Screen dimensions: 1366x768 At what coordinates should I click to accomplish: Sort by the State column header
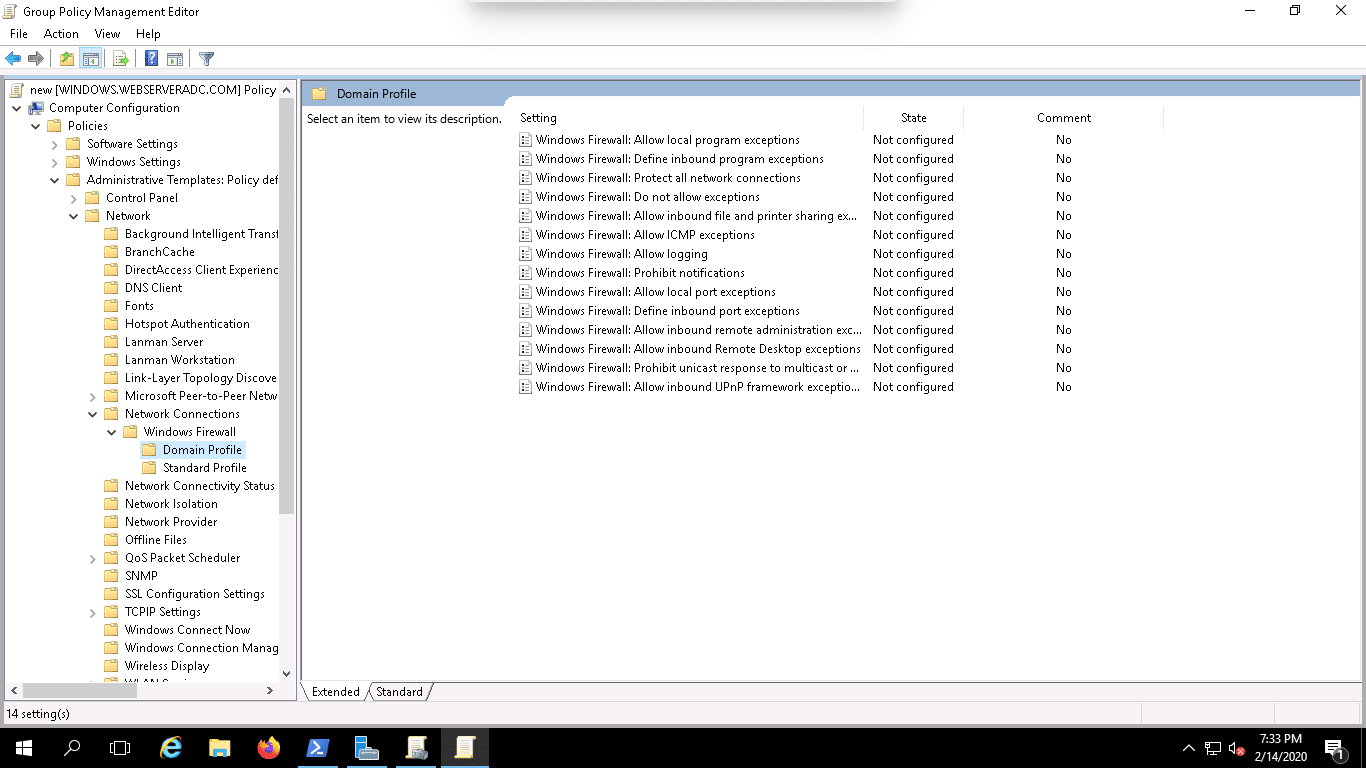pos(913,118)
